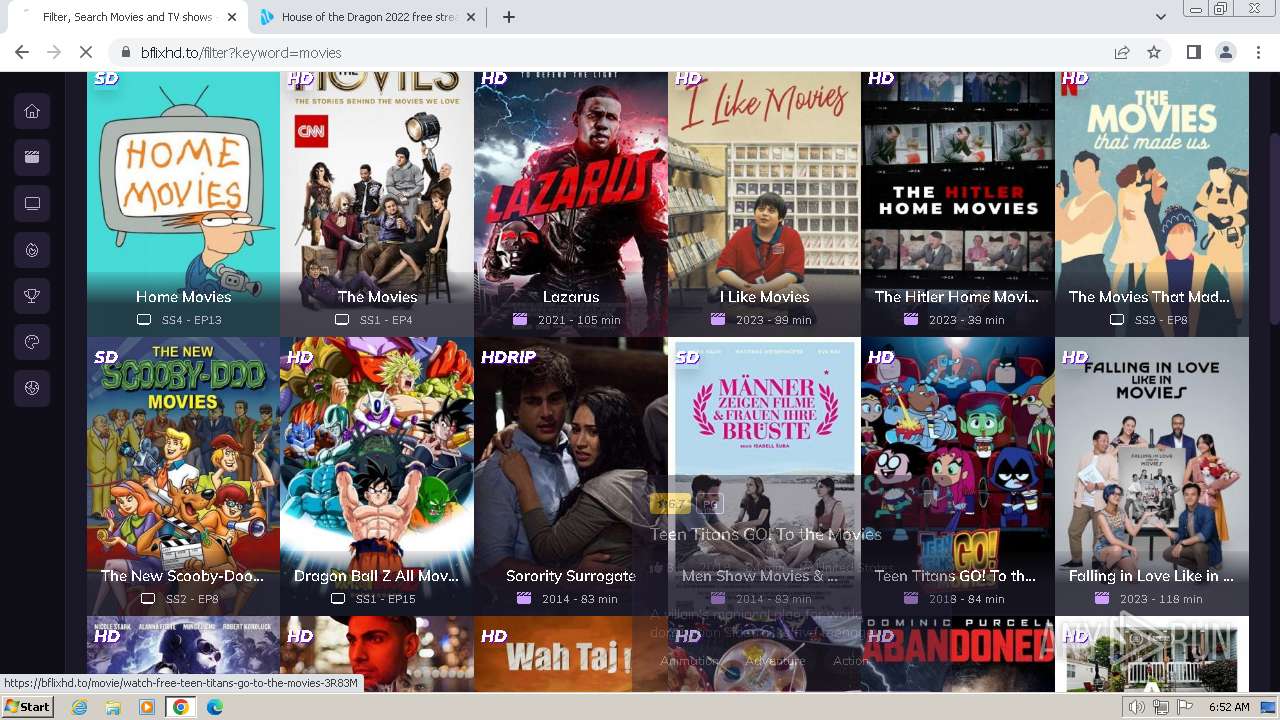Click the I Like Movies title link
This screenshot has width=1280, height=720.
[x=764, y=297]
